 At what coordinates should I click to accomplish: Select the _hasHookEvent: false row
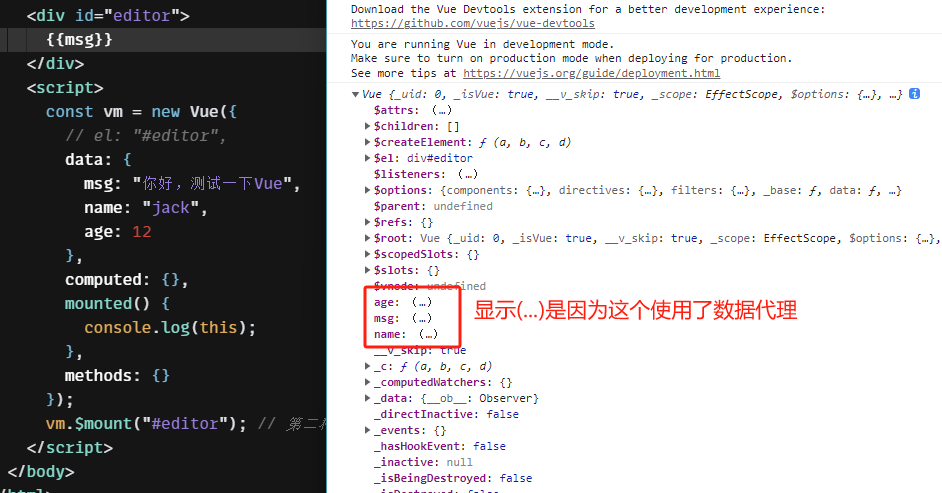pos(439,446)
